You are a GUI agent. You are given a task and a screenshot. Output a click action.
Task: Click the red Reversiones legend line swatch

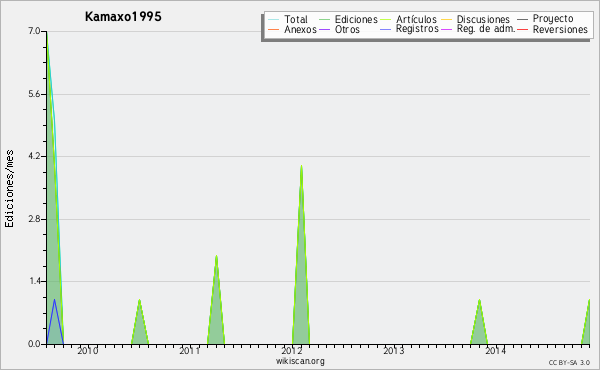pos(522,29)
